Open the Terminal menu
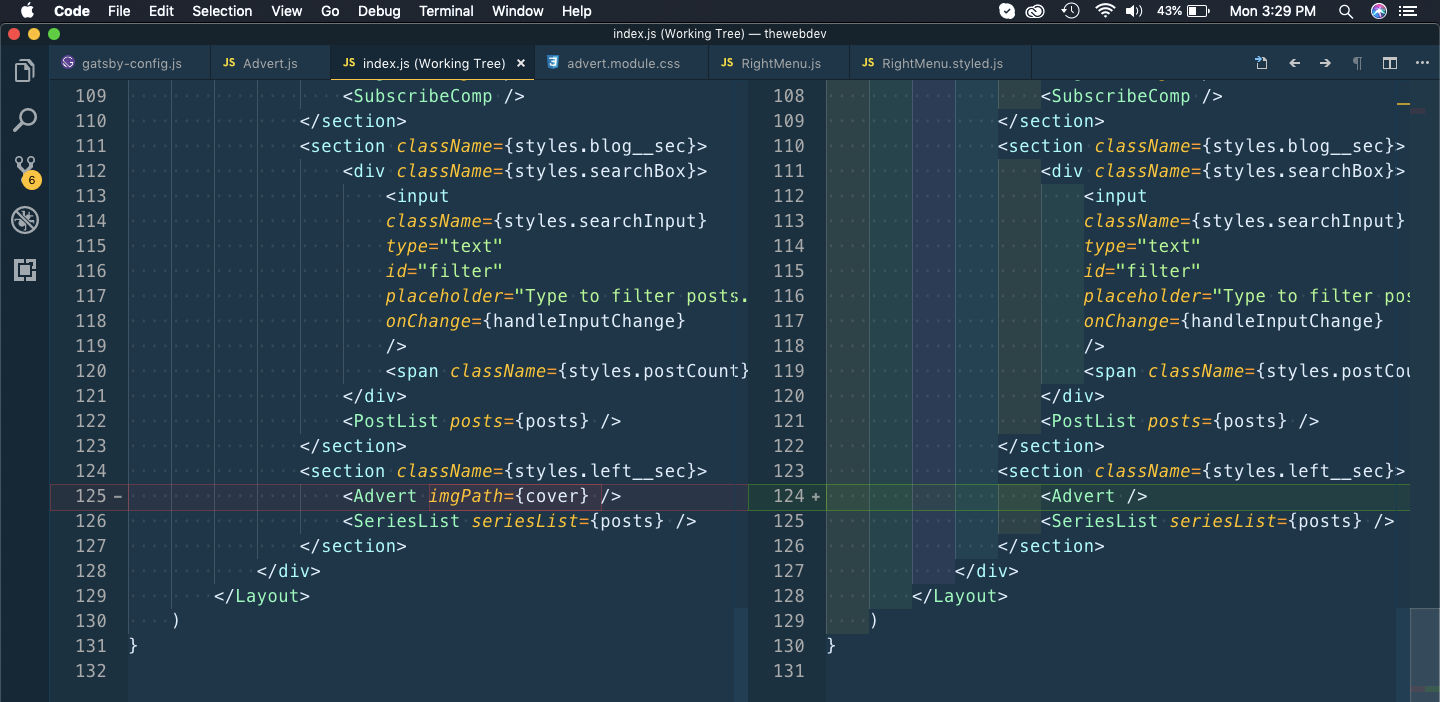 click(446, 11)
